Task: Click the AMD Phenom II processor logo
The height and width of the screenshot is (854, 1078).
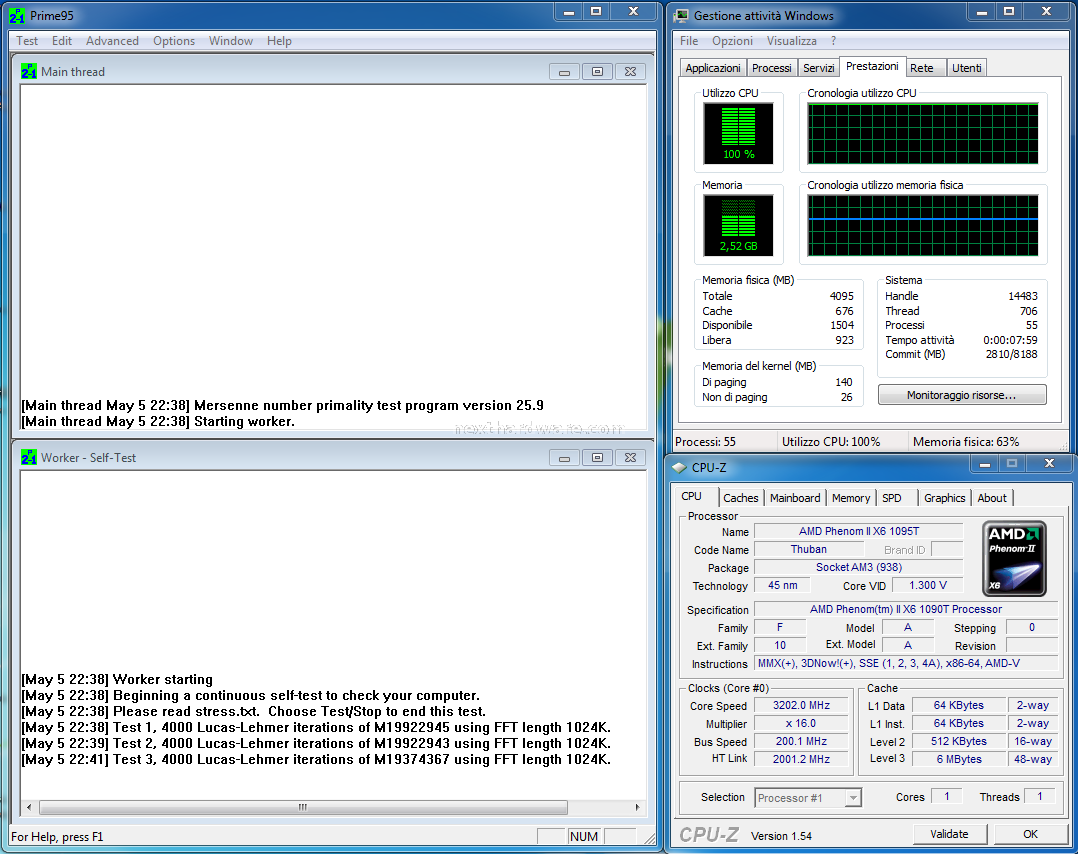Action: (1014, 558)
